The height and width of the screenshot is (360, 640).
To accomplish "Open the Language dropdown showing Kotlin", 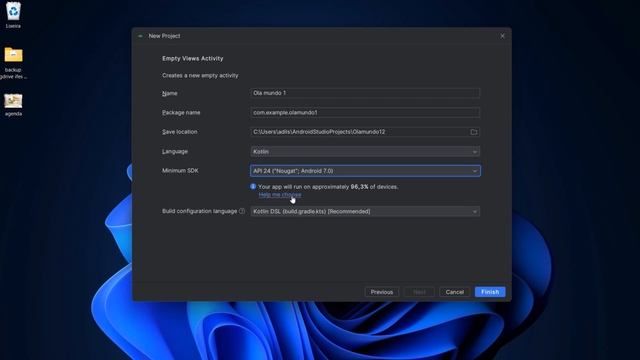I will click(365, 151).
